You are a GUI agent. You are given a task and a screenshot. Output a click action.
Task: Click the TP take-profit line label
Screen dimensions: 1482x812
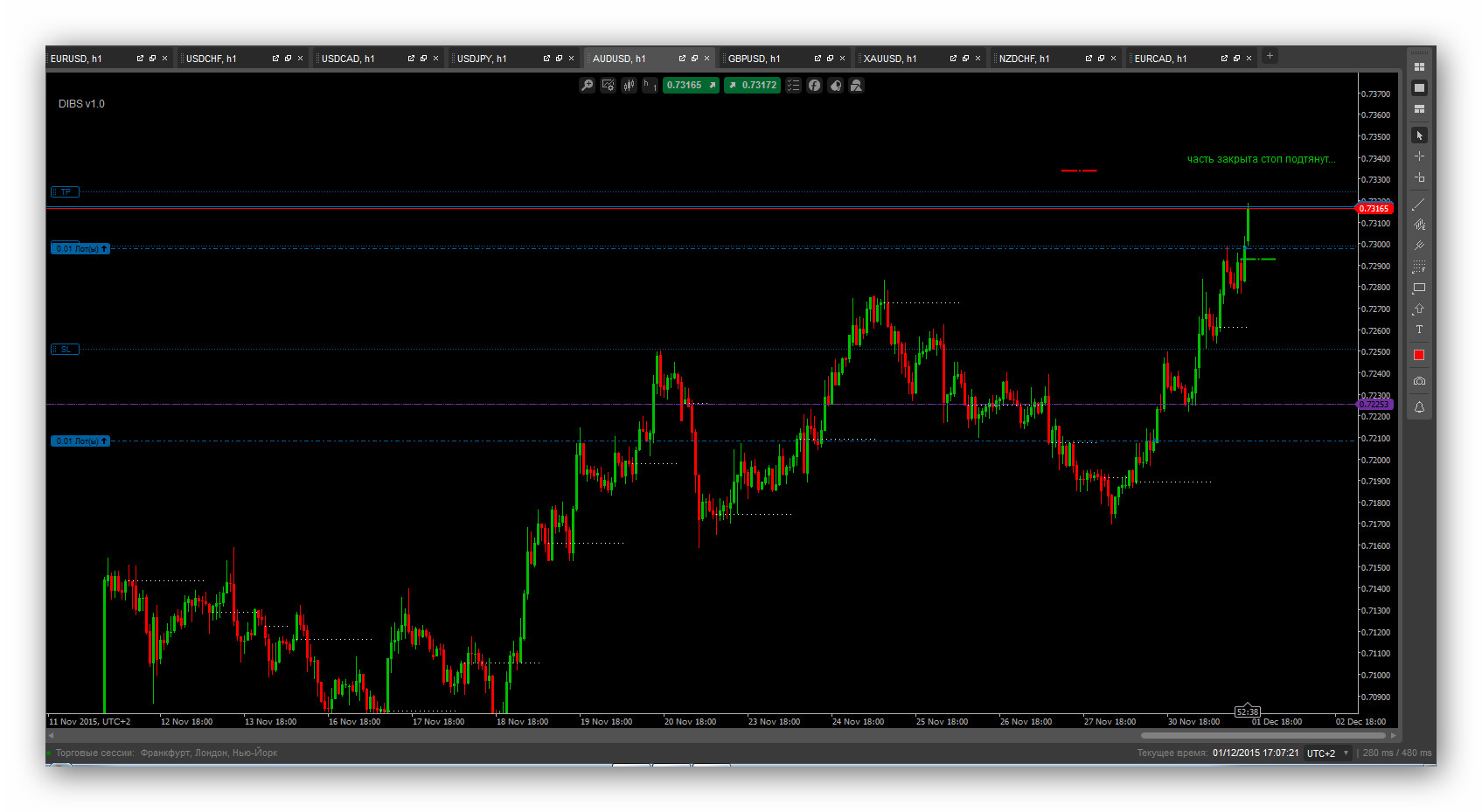pyautogui.click(x=66, y=191)
